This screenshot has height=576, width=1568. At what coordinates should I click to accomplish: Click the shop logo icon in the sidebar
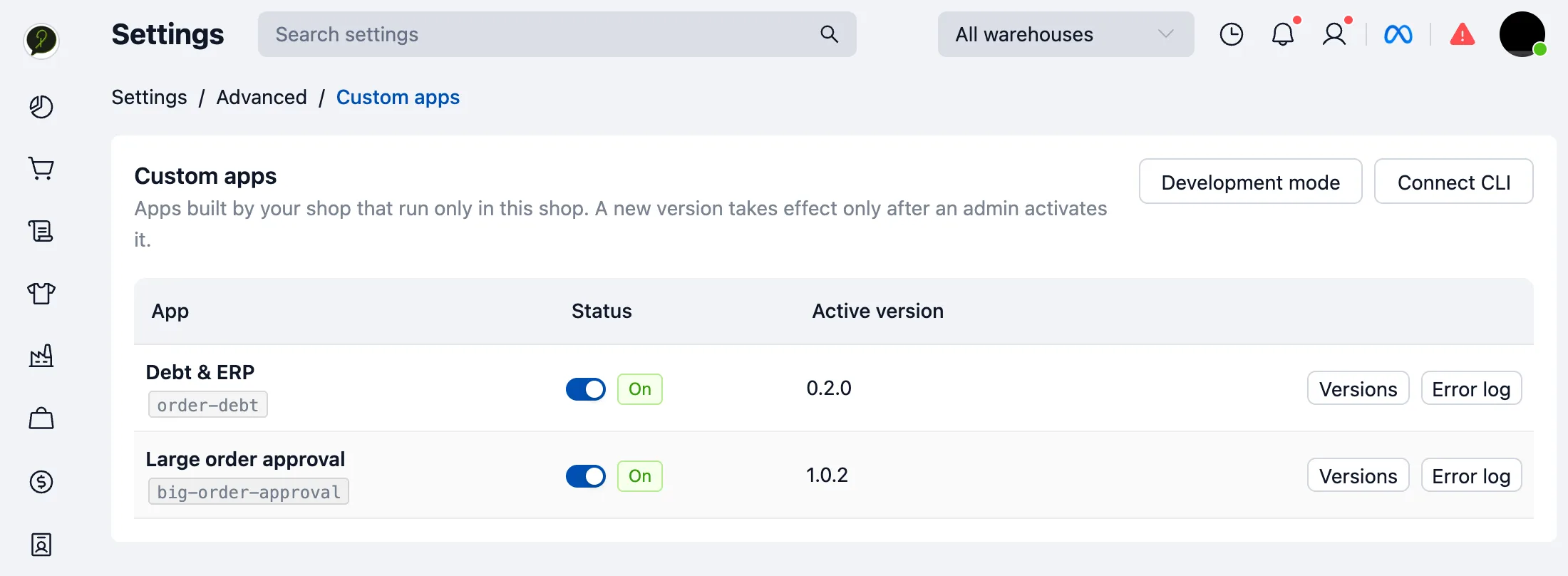coord(41,40)
